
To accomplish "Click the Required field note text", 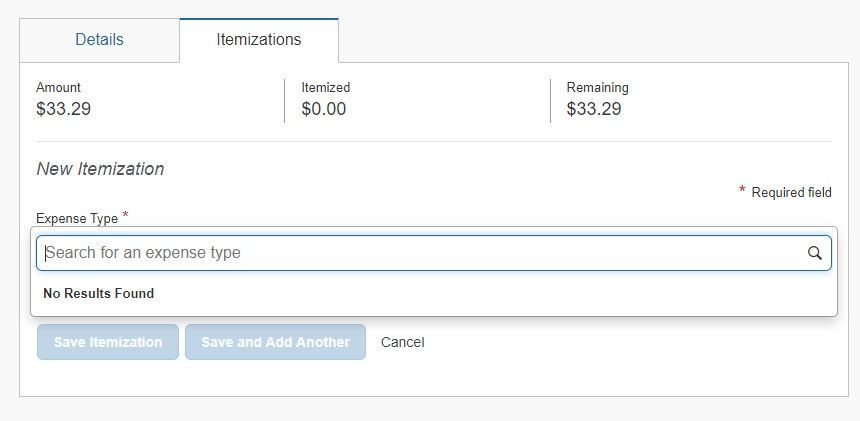I will pyautogui.click(x=791, y=192).
